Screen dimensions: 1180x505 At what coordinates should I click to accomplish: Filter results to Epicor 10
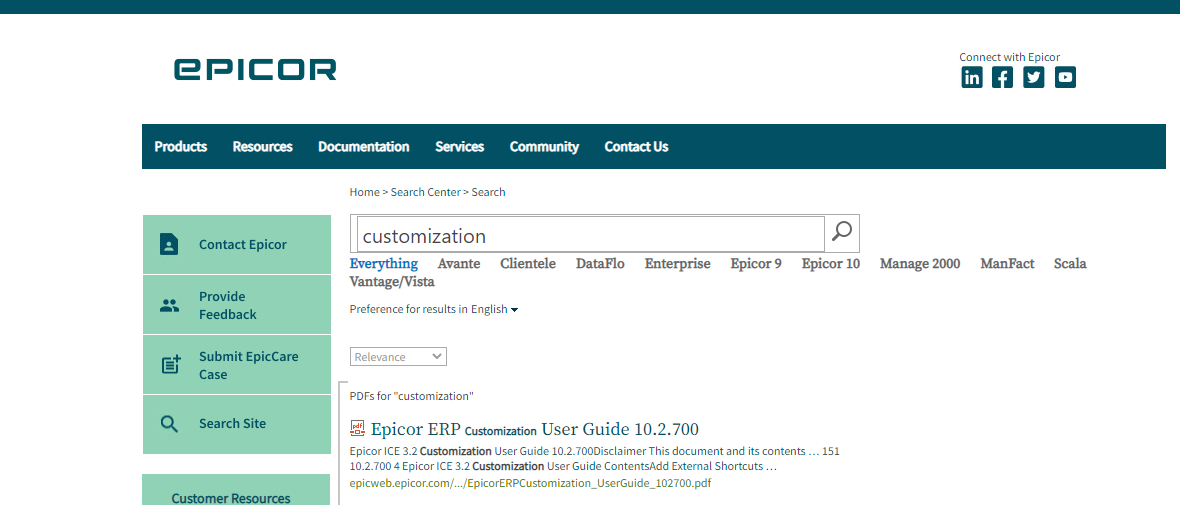(x=831, y=263)
